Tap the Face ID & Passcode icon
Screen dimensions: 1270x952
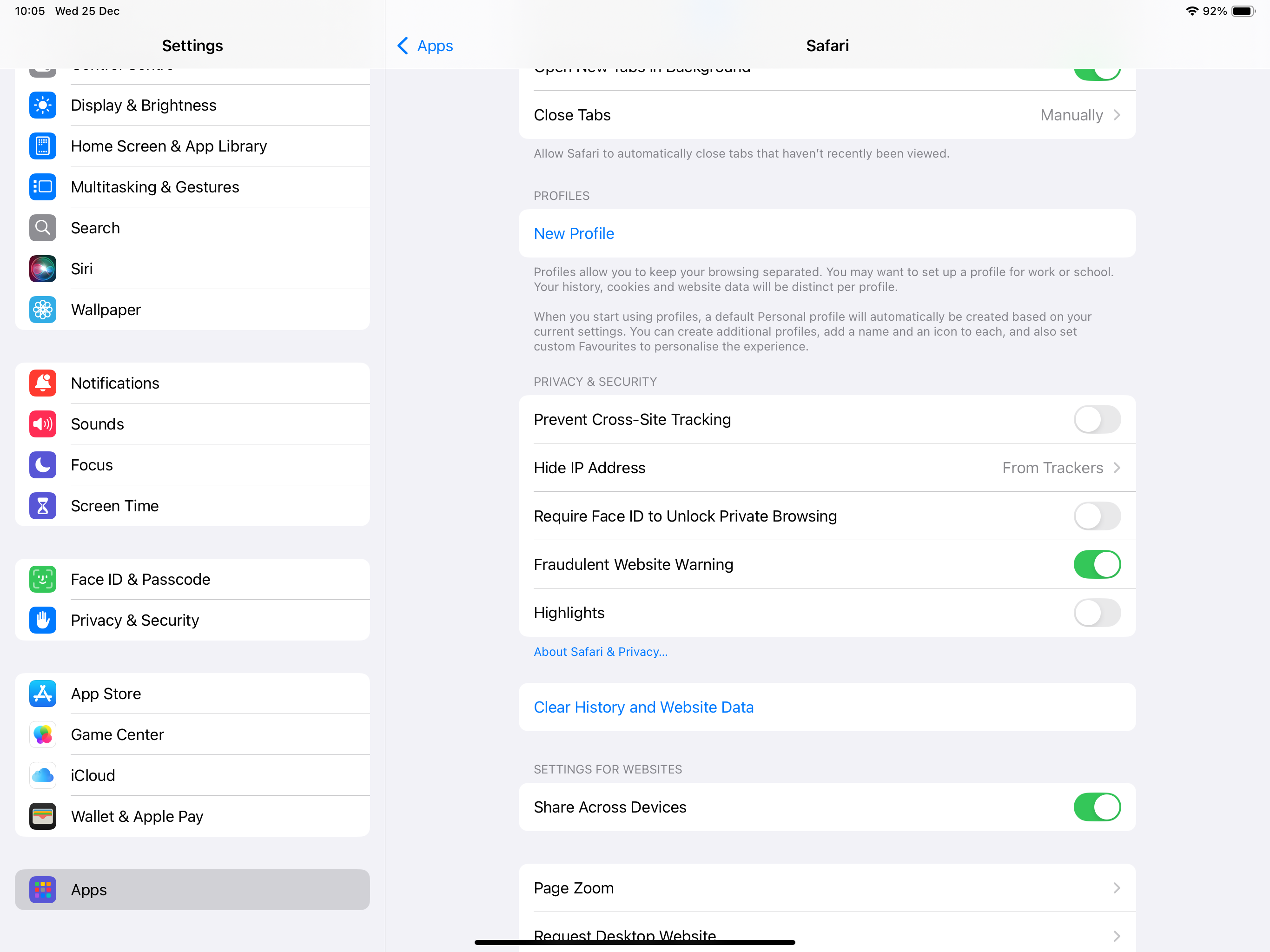tap(42, 579)
